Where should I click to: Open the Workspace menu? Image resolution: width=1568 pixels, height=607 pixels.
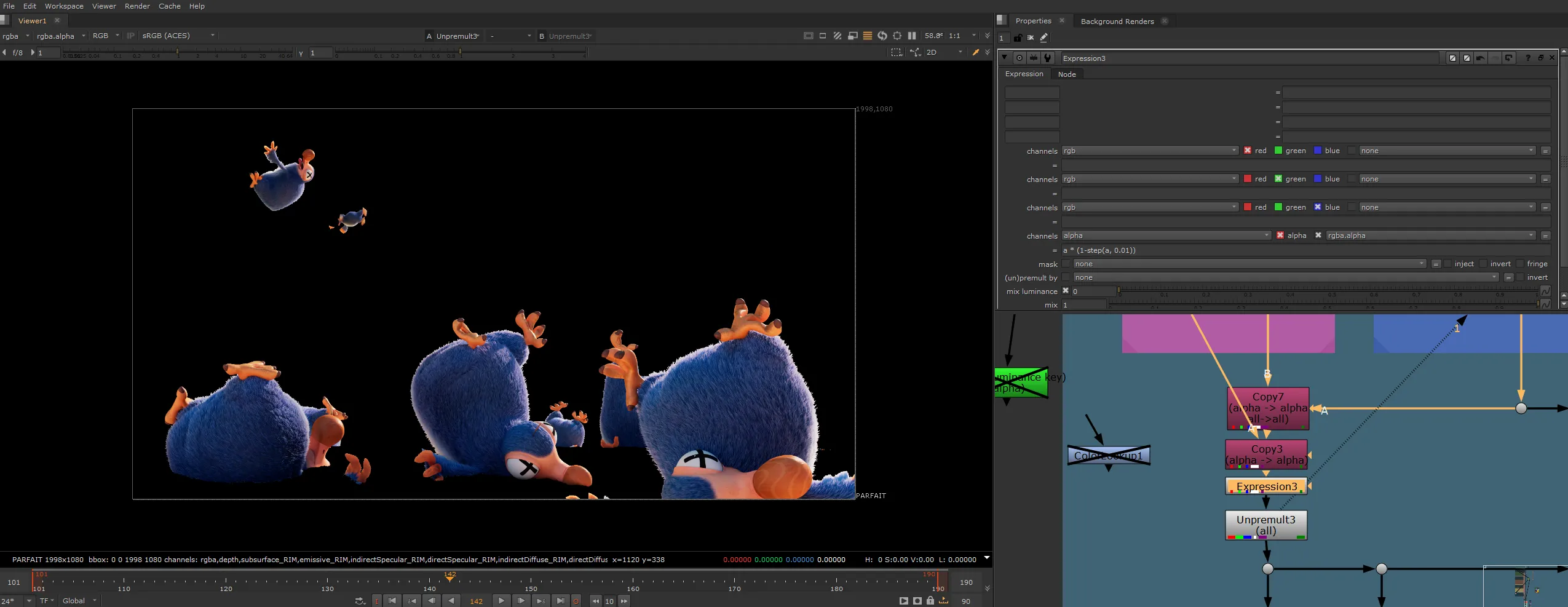[64, 6]
